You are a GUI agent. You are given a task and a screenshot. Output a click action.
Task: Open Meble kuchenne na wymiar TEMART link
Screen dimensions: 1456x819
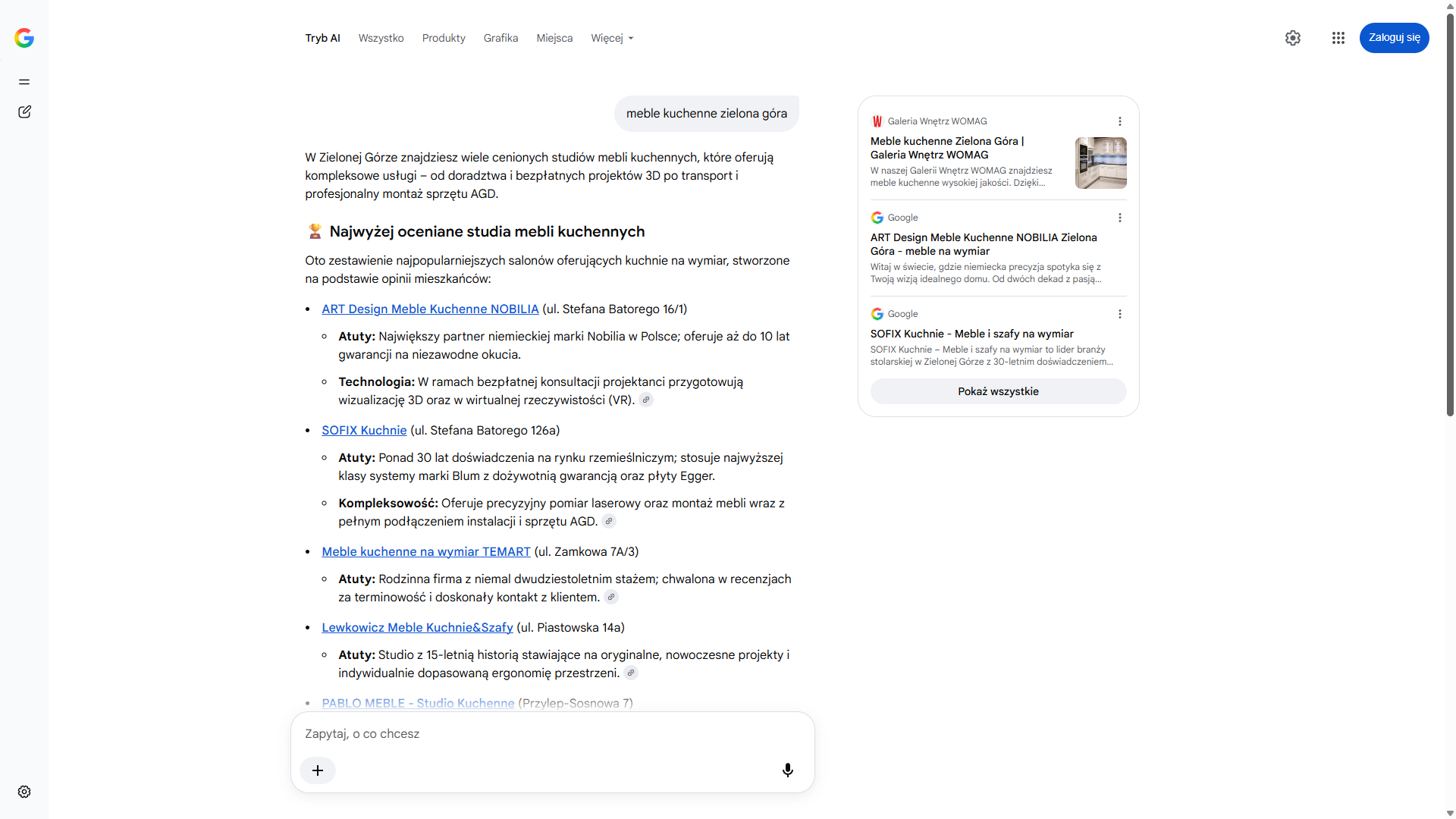point(426,552)
